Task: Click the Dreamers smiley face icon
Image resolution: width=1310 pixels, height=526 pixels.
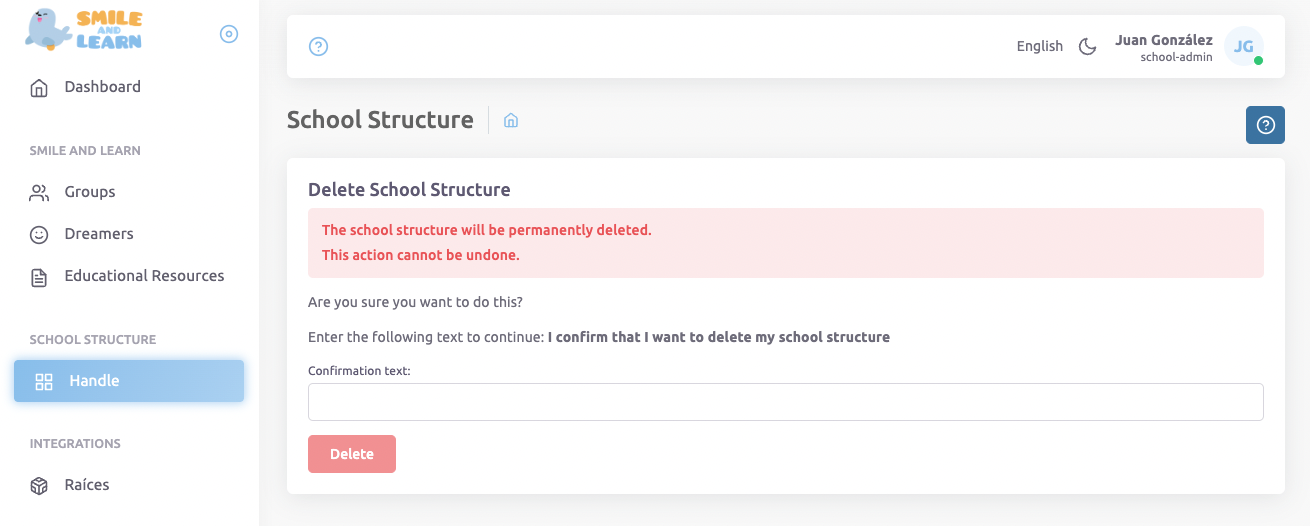Action: coord(39,235)
